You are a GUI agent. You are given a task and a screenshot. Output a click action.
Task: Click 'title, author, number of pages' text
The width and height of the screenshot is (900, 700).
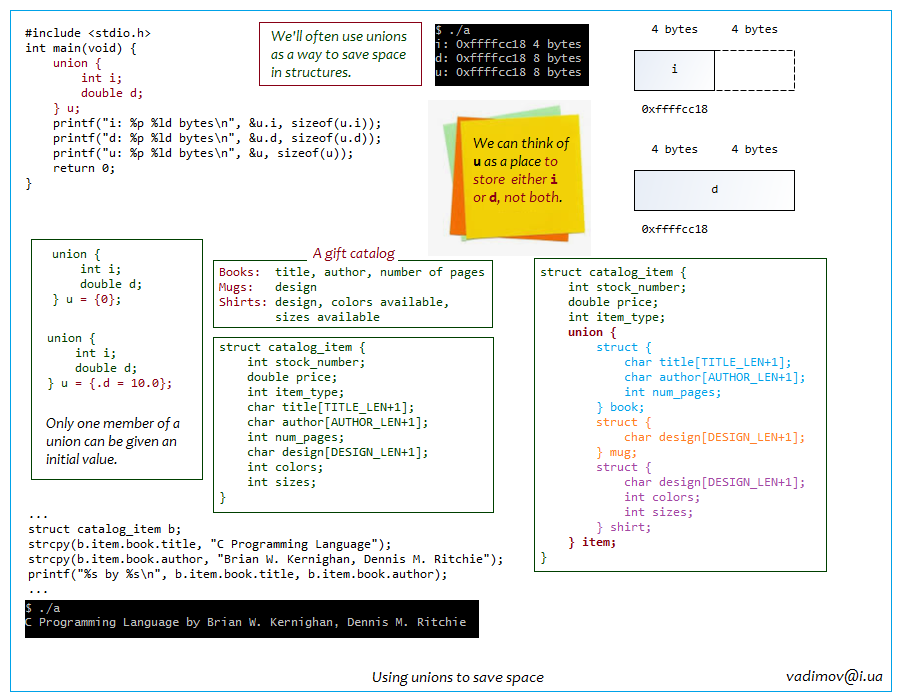pos(379,273)
